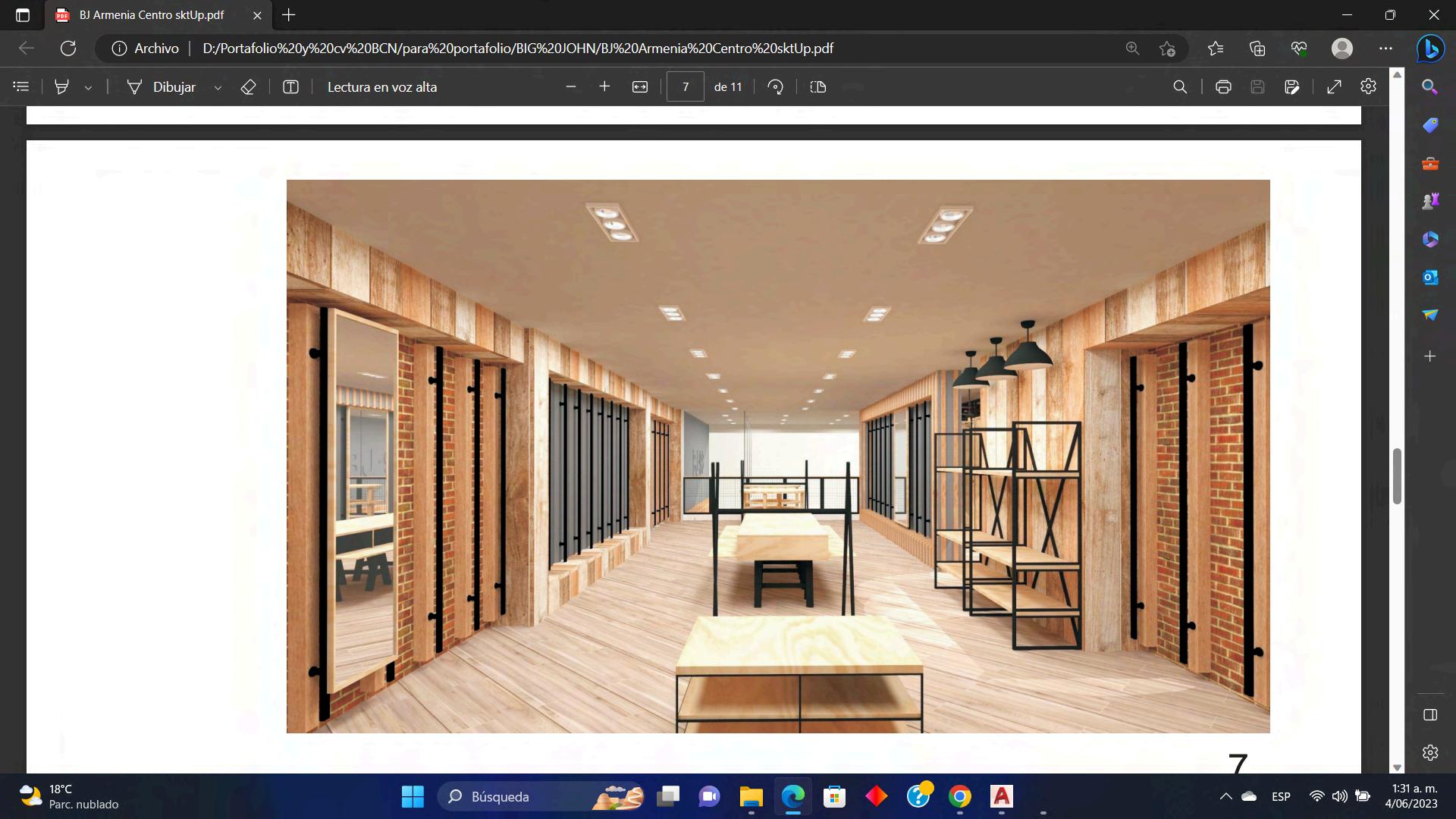Toggle fit to width view
This screenshot has height=819, width=1456.
coord(640,86)
